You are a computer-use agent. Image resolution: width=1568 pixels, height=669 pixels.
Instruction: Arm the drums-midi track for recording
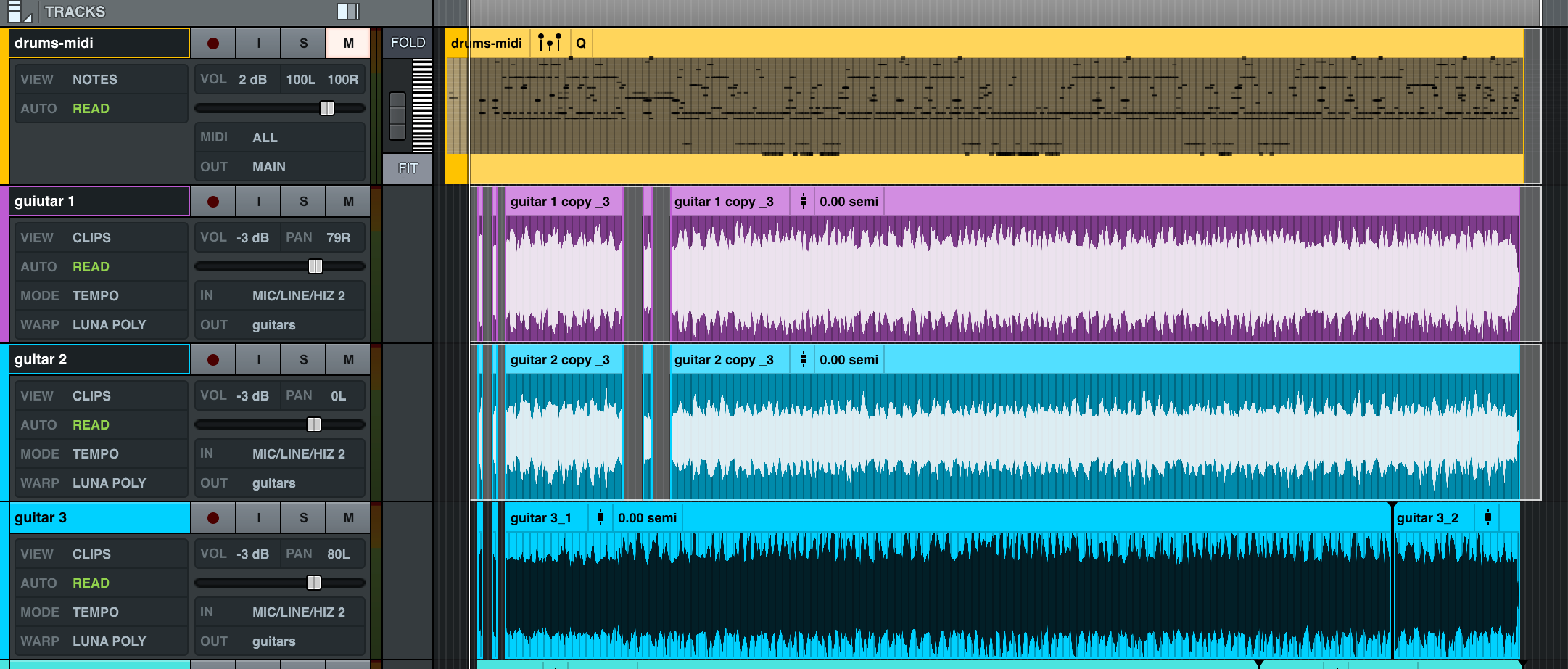[212, 43]
